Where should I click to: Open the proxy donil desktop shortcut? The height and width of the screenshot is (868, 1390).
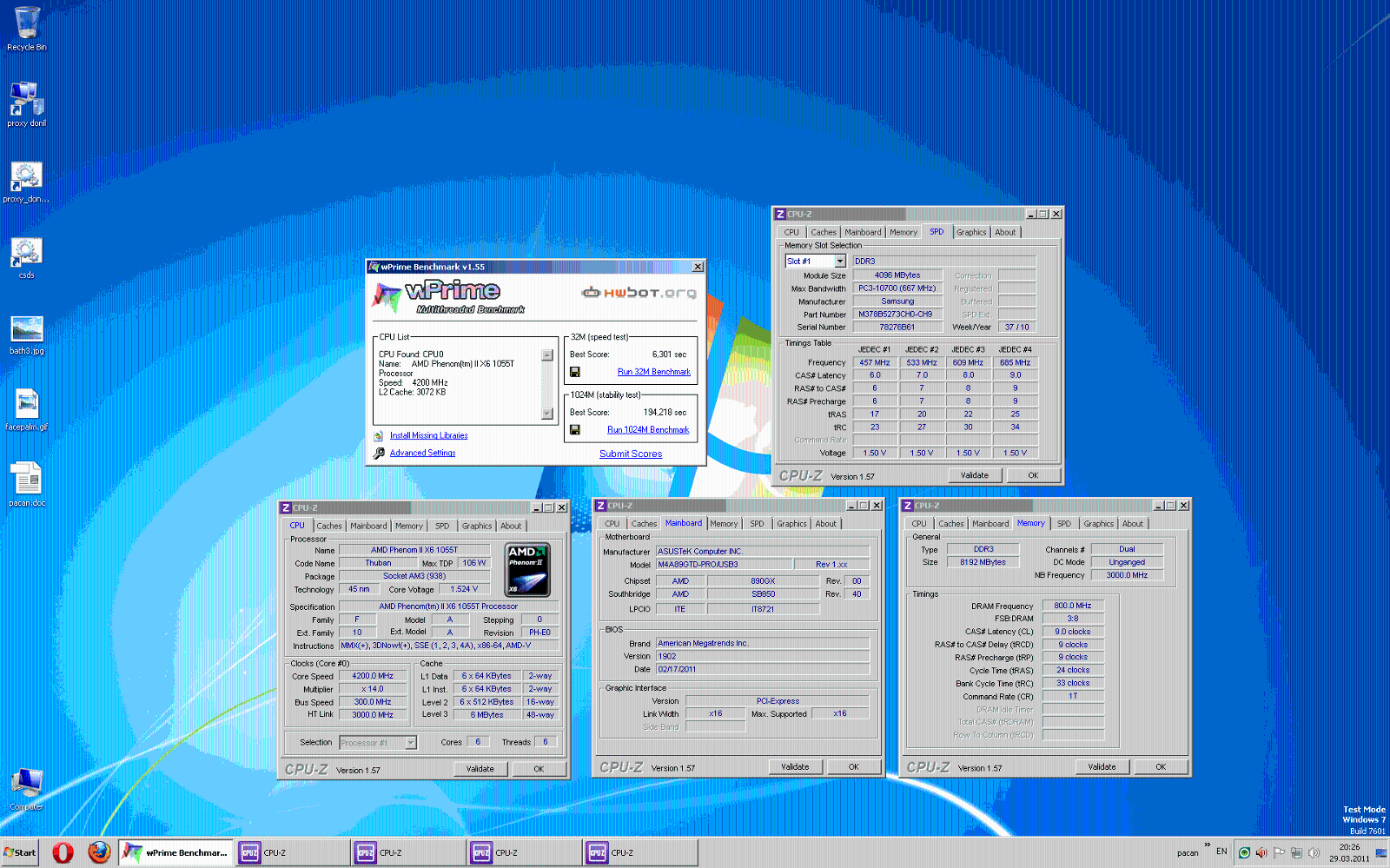26,103
